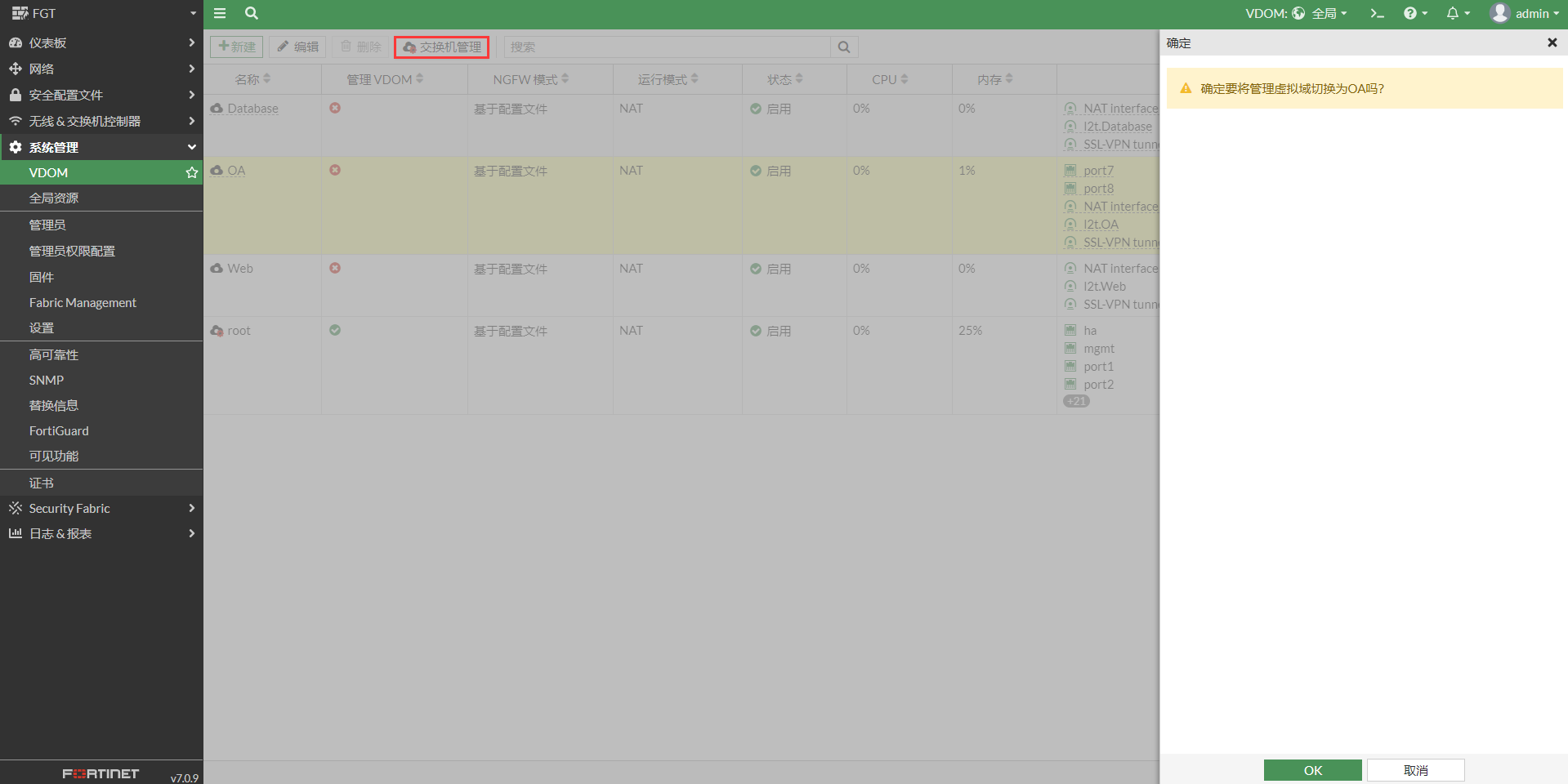Click the 搜索 input field

[667, 47]
